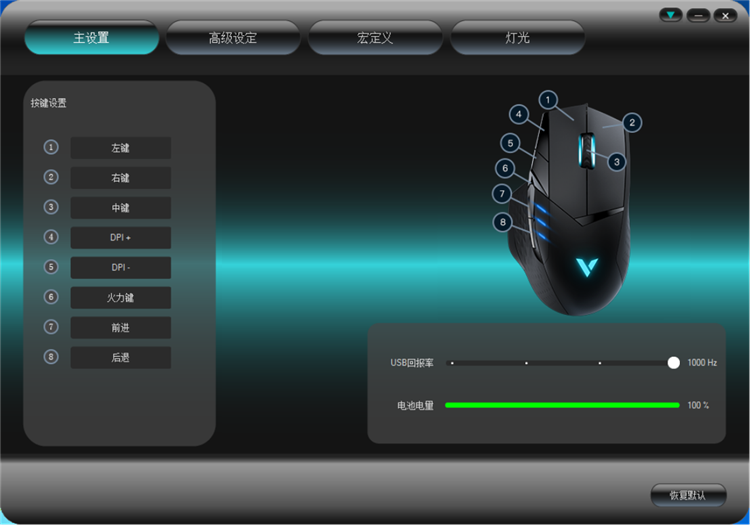Set USB回报率 to third slider dot
The width and height of the screenshot is (750, 525).
pyautogui.click(x=600, y=363)
